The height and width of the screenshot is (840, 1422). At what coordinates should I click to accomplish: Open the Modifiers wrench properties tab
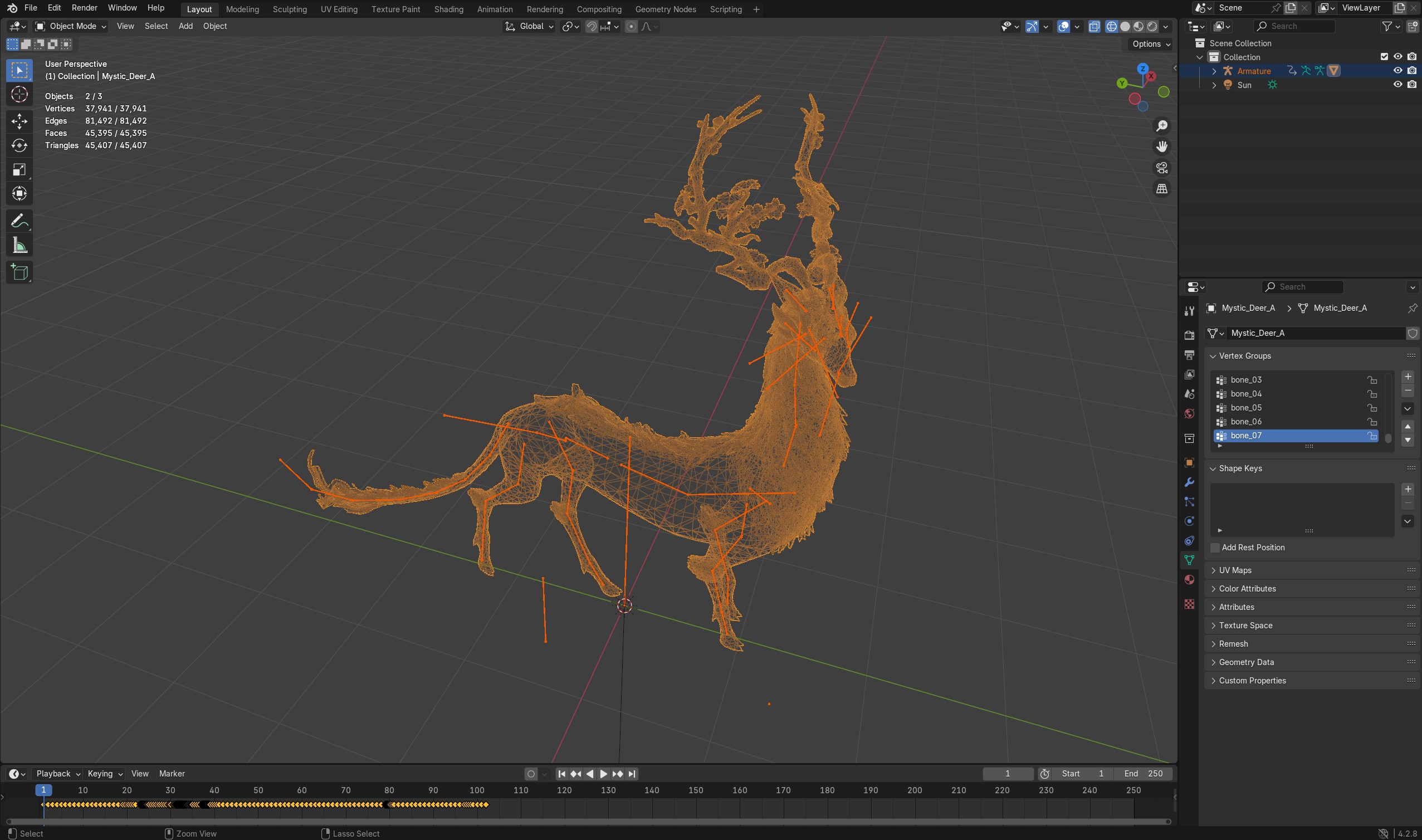coord(1189,482)
